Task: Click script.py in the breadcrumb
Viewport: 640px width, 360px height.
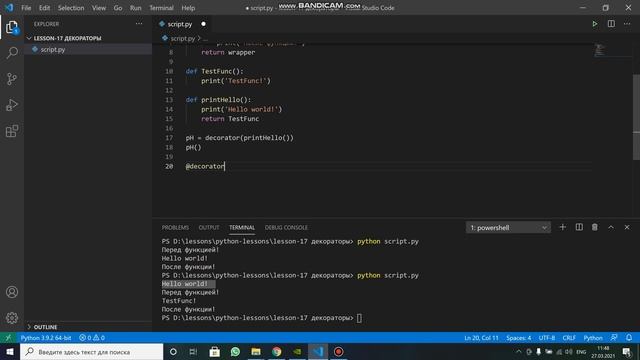Action: [x=182, y=38]
